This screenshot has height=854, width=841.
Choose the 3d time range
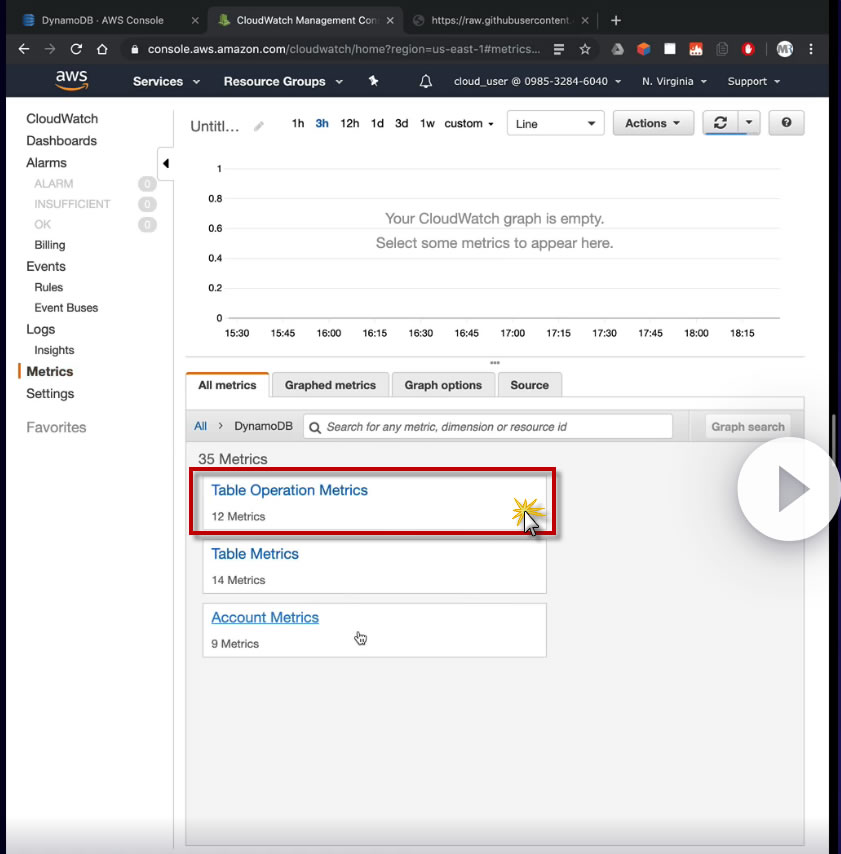[x=401, y=124]
